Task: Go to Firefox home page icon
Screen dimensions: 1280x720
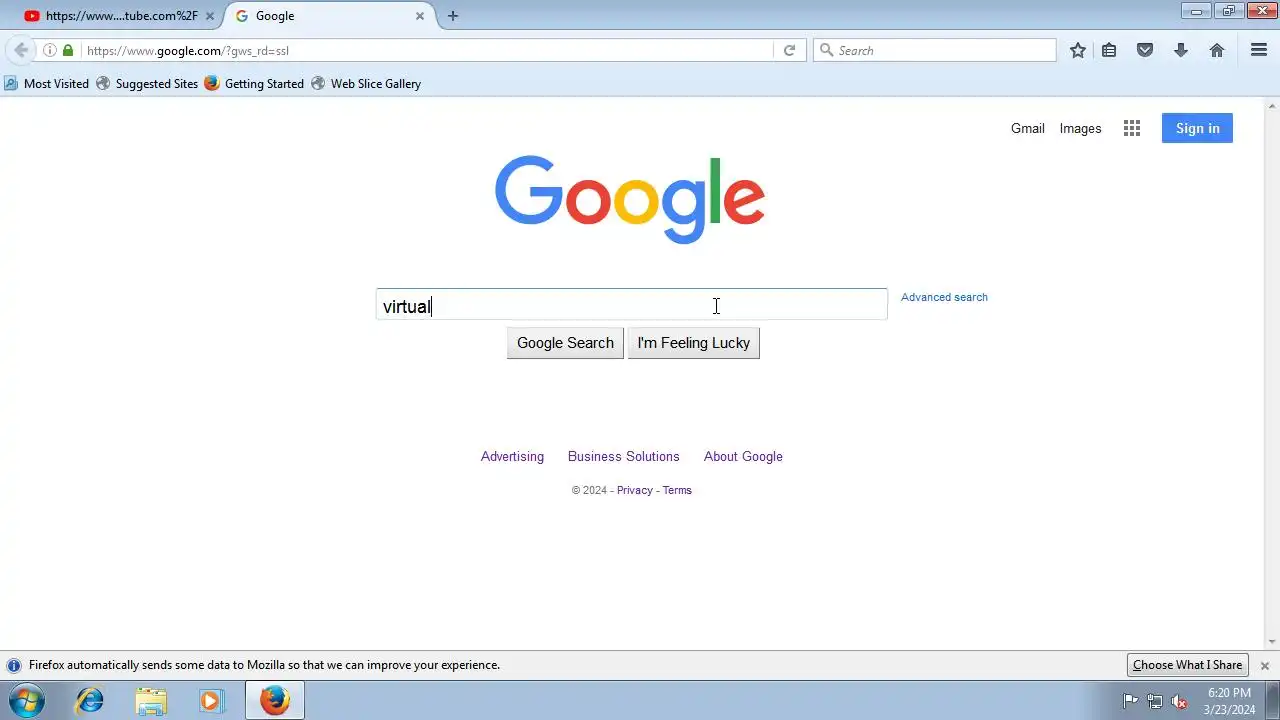Action: [x=1217, y=50]
